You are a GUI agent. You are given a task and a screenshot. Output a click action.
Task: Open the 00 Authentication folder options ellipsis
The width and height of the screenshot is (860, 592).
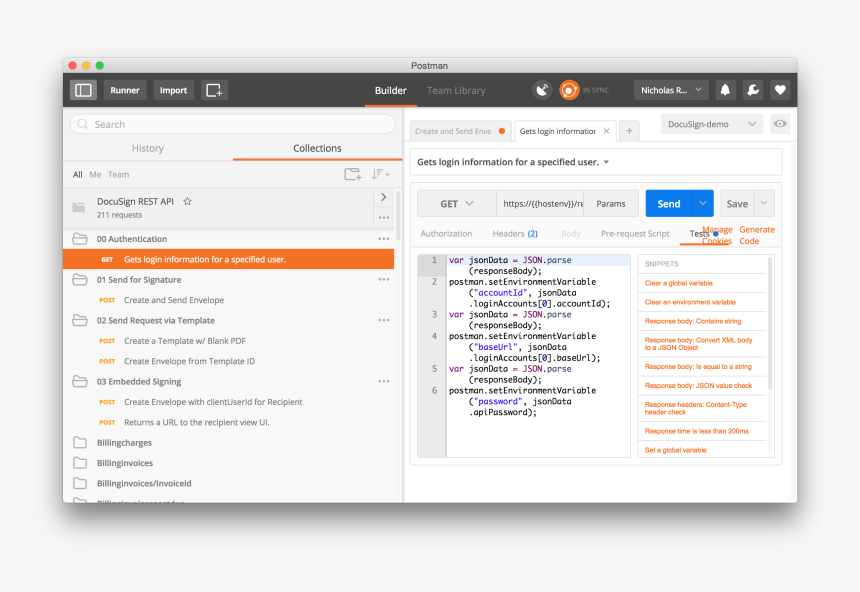(383, 239)
